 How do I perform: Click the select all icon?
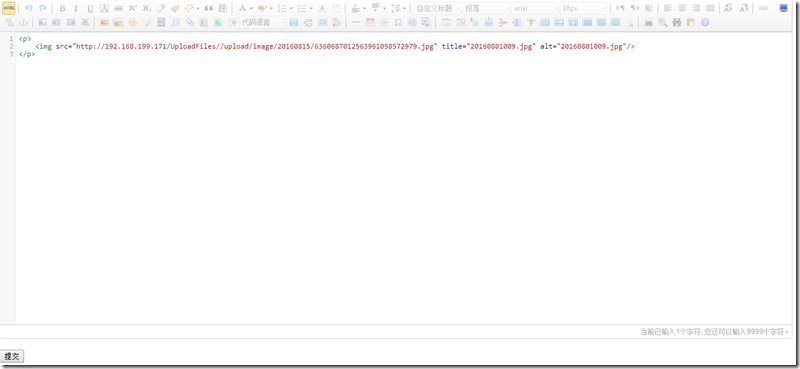point(322,8)
